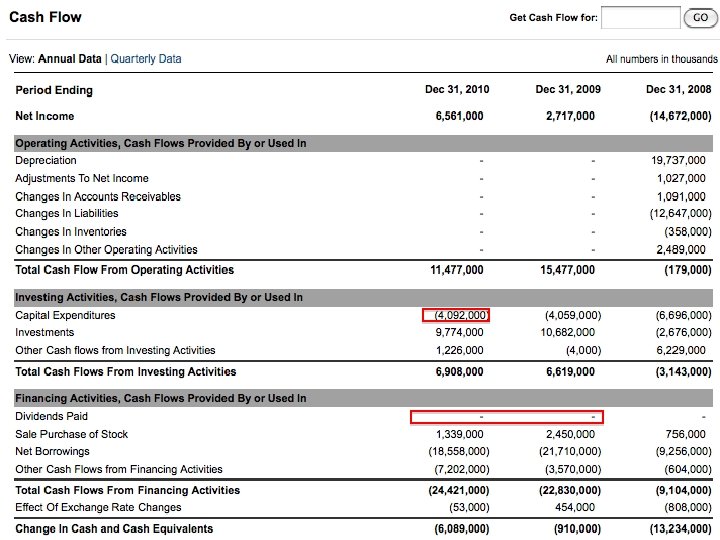Viewport: 720px width, 540px height.
Task: Select Capital Expenditures value (4,059,000)
Action: (x=573, y=315)
